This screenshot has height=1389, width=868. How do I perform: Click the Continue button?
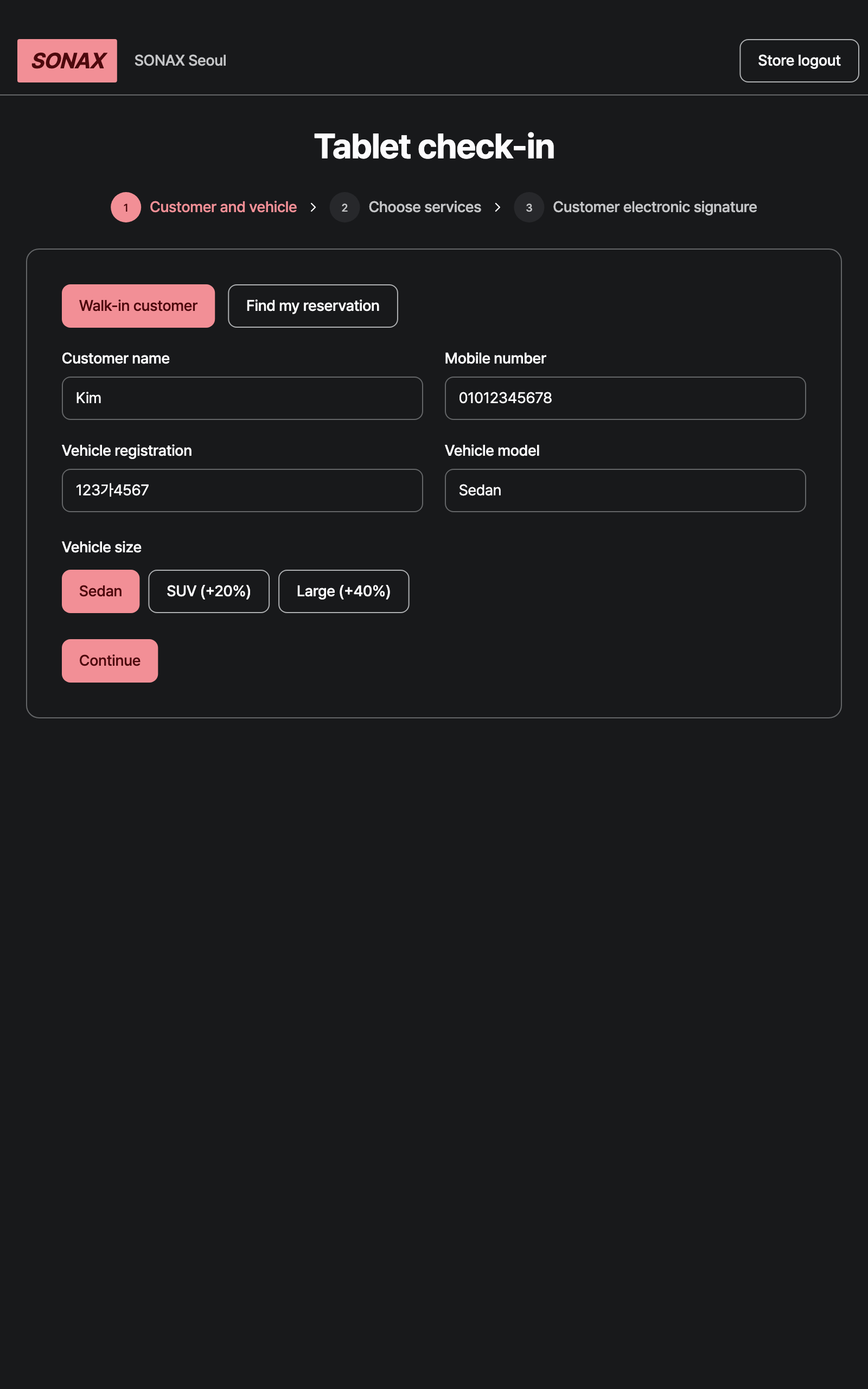pyautogui.click(x=110, y=661)
